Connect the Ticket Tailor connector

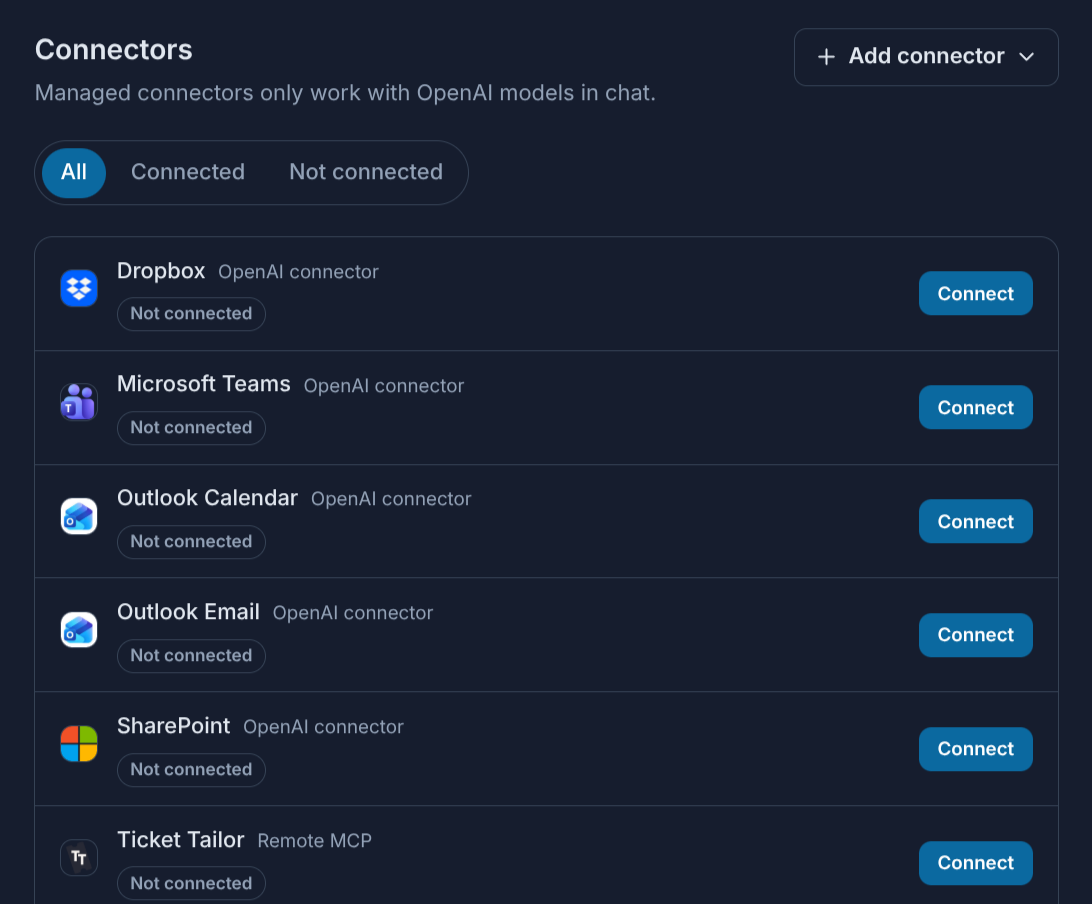click(x=975, y=863)
